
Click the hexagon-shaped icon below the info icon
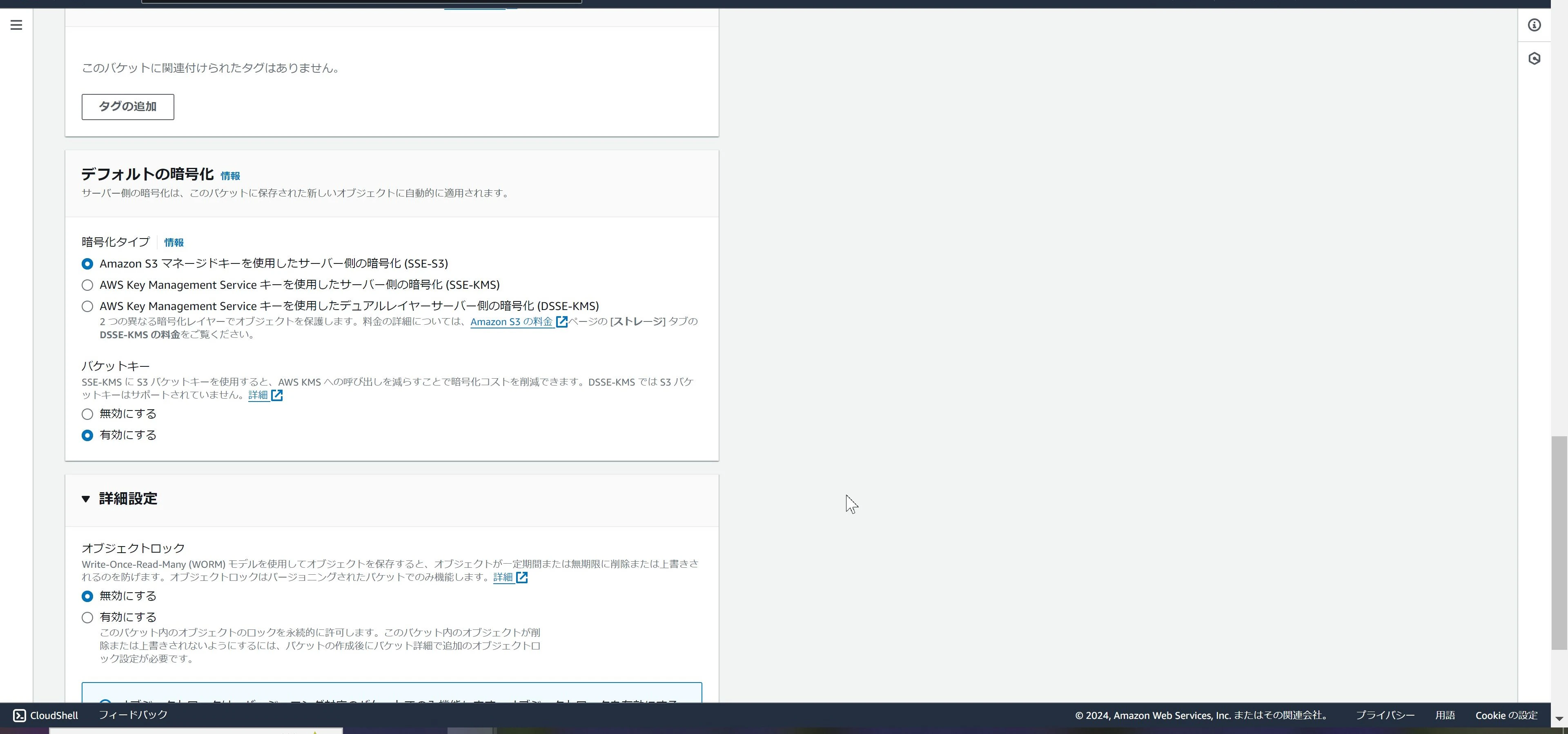coord(1534,58)
